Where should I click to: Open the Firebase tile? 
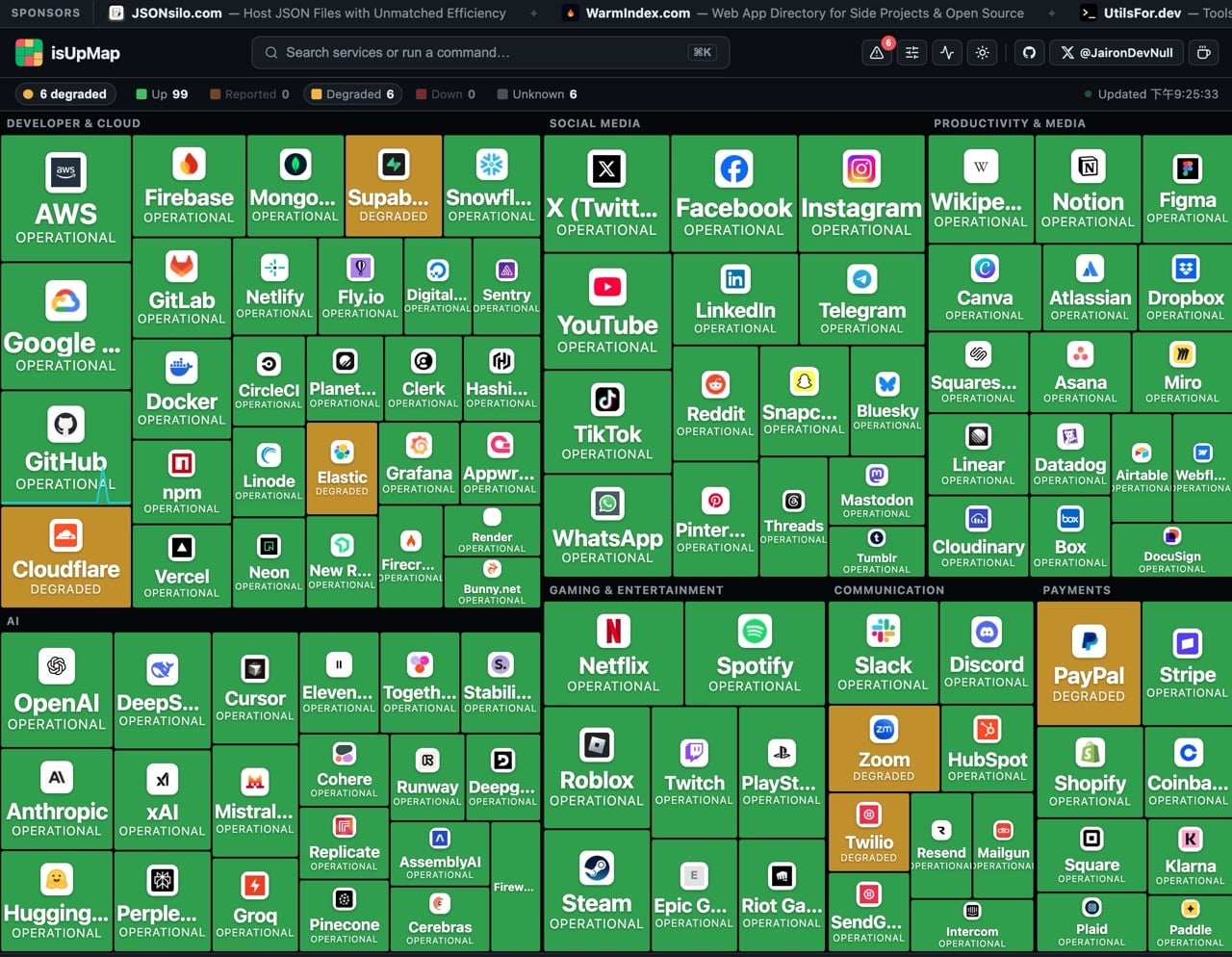point(189,186)
